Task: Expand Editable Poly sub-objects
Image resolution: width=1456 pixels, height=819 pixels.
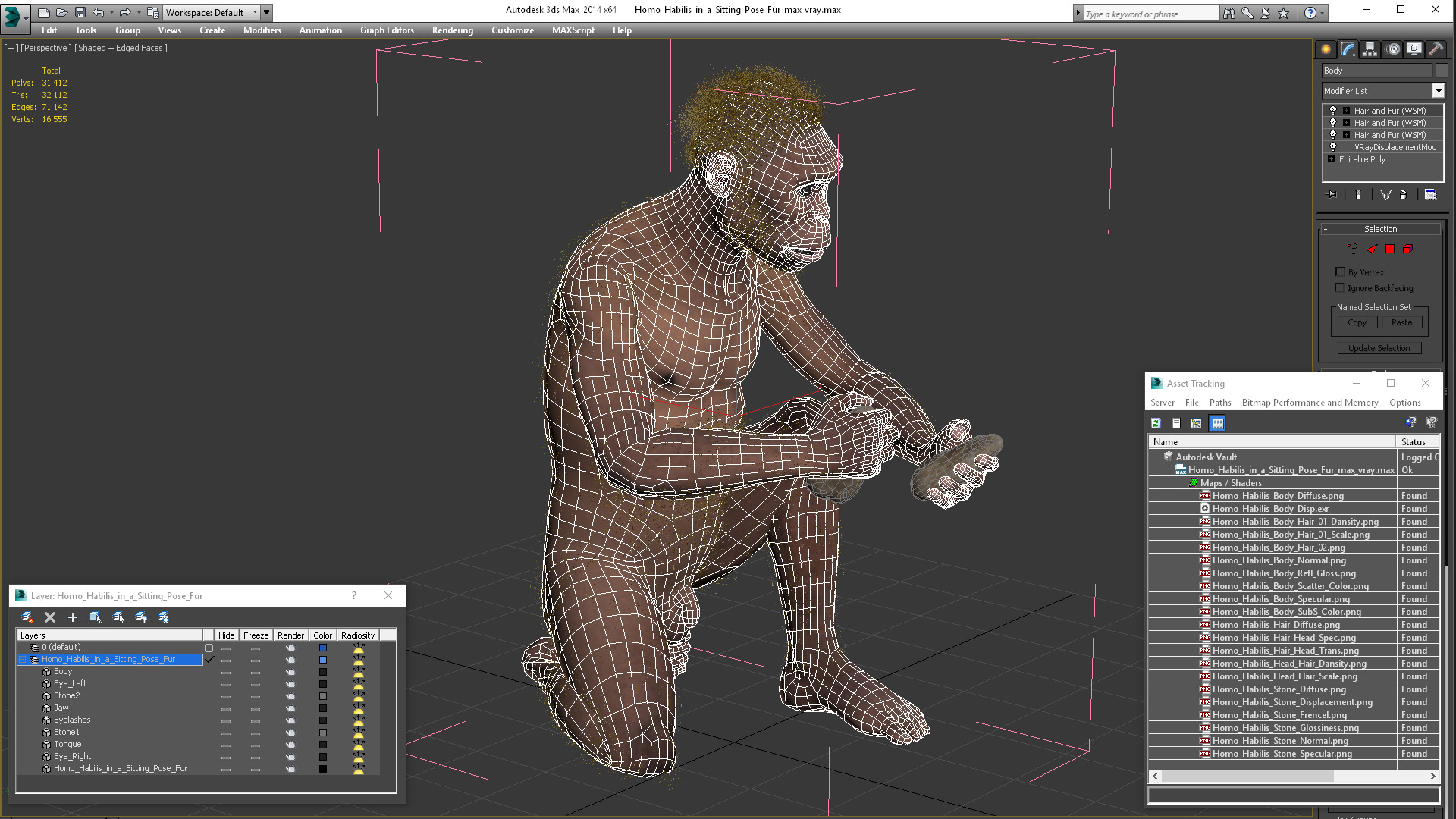Action: [1331, 158]
